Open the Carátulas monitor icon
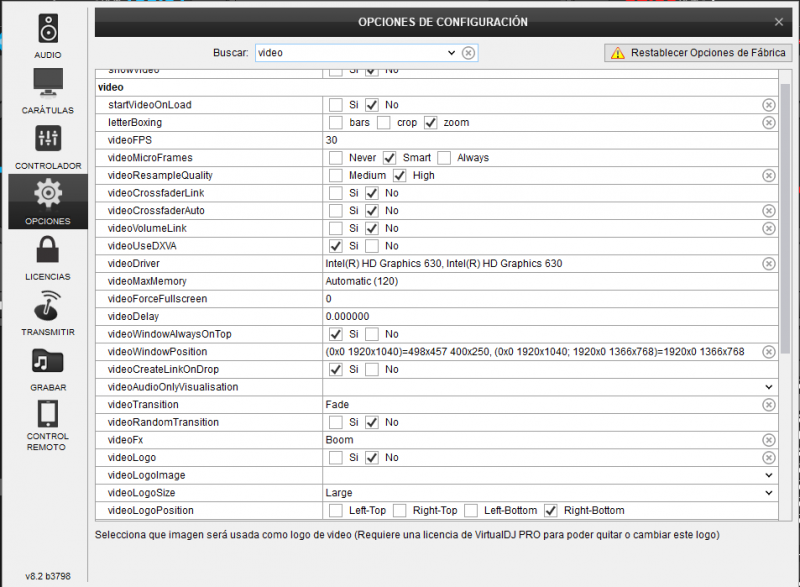 pos(48,83)
